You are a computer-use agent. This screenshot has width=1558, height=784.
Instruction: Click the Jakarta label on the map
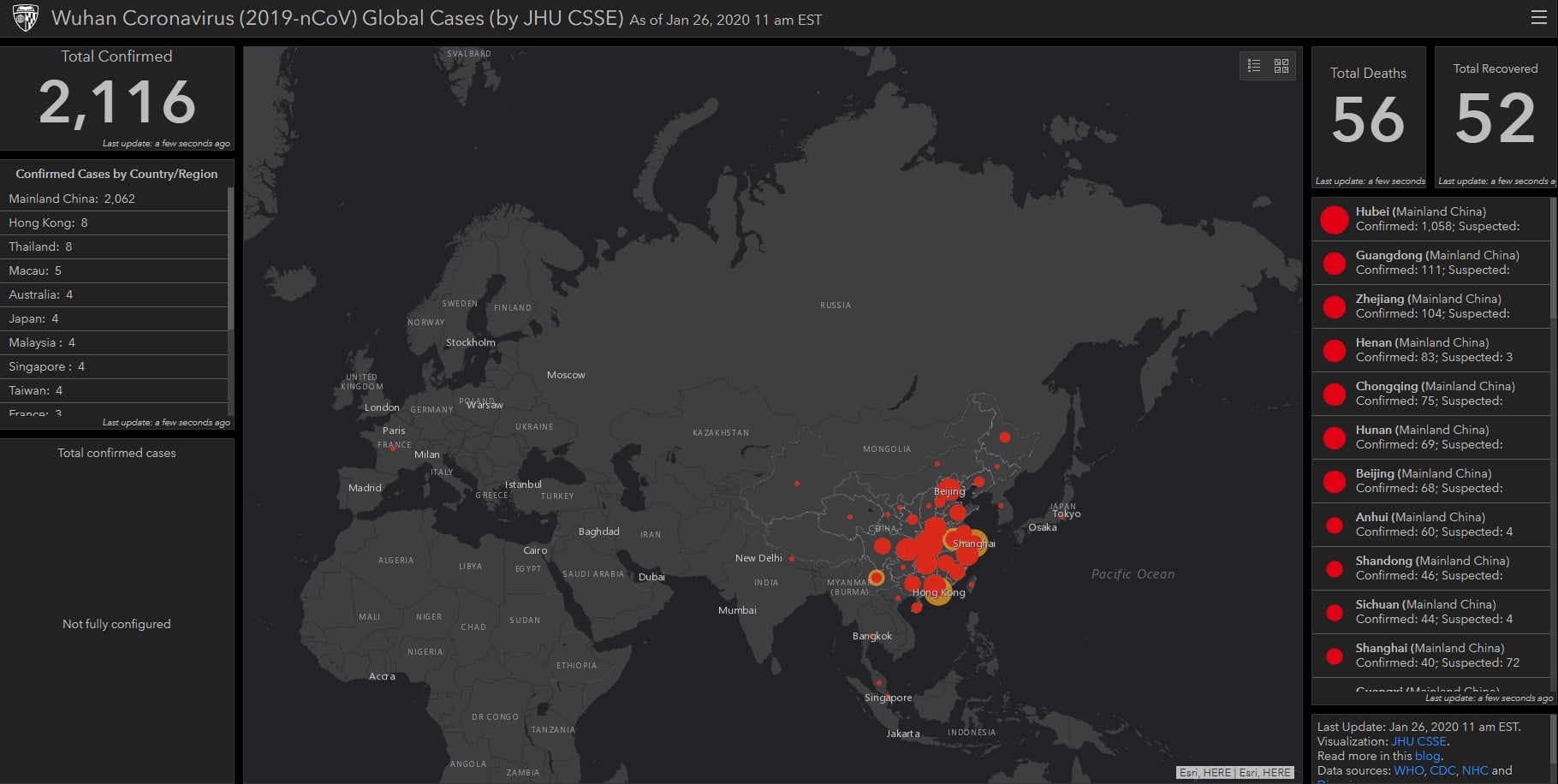903,734
